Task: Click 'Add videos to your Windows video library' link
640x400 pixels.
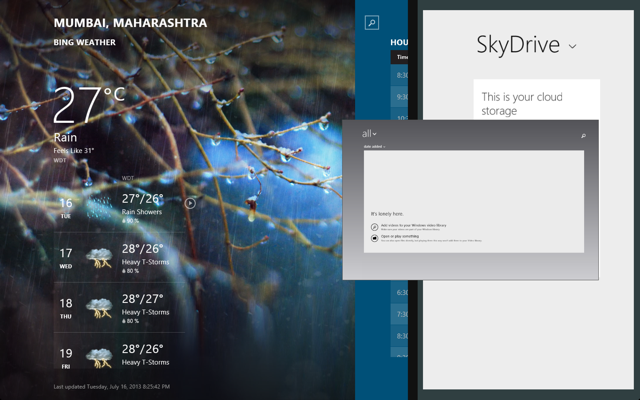Action: click(x=413, y=225)
